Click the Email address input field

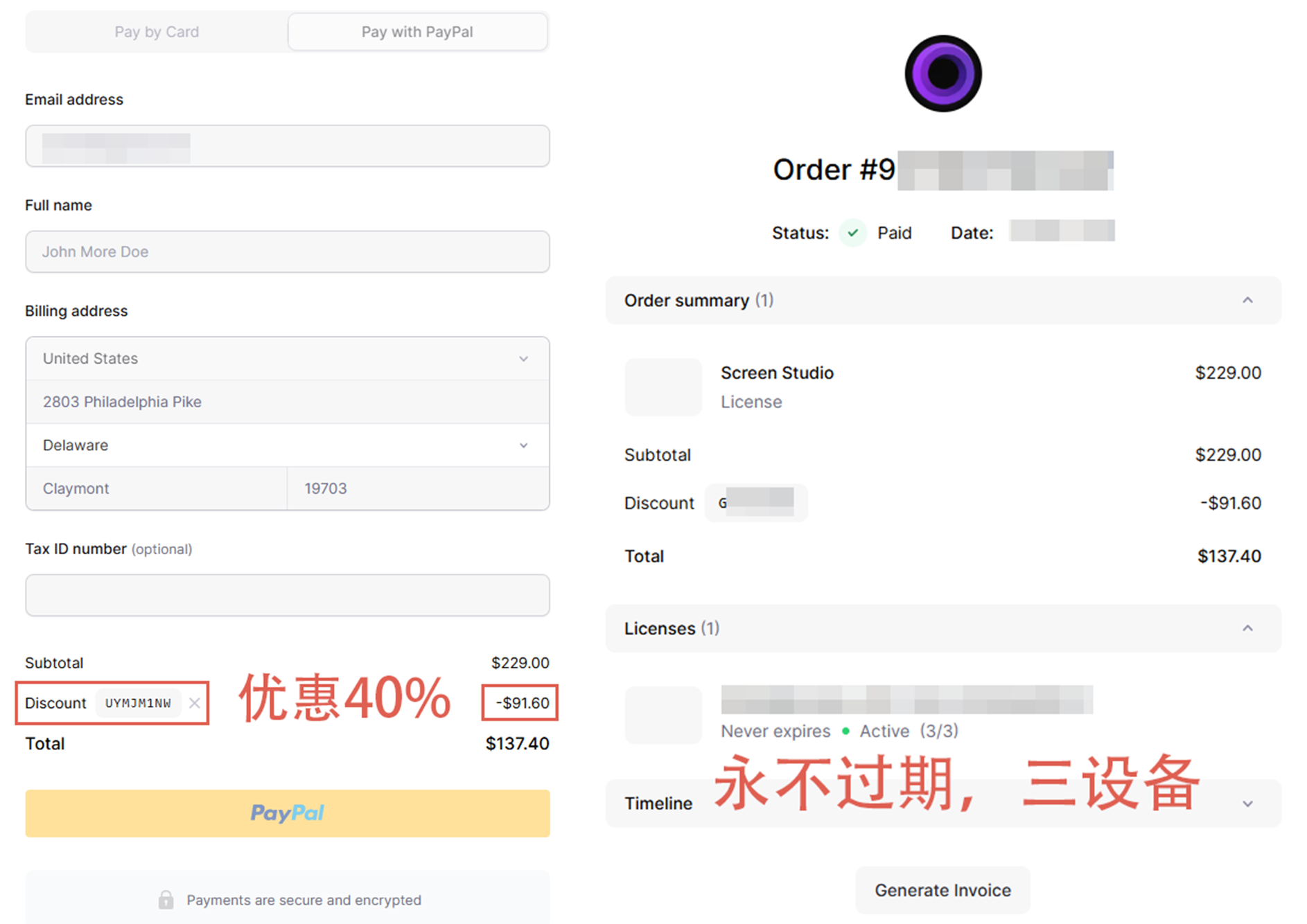(288, 146)
